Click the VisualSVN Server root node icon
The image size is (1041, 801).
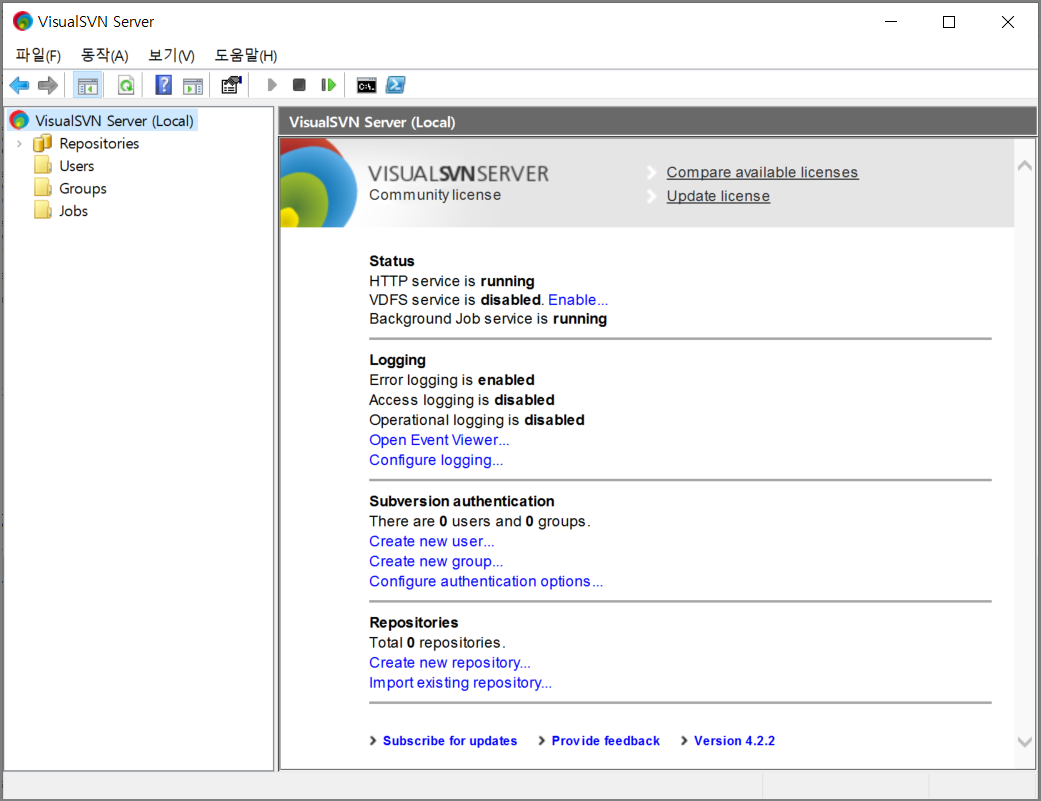pos(19,120)
